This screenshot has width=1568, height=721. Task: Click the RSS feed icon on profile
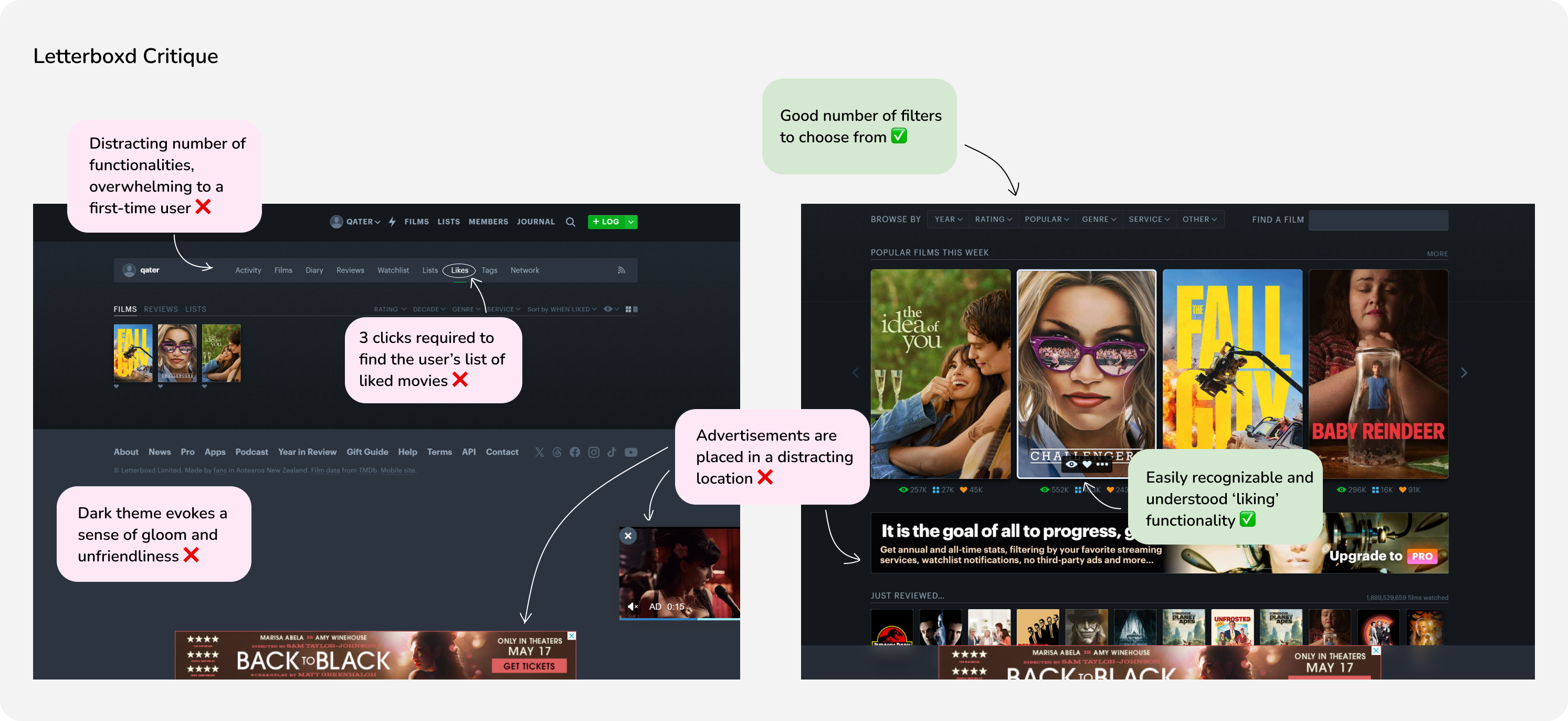[x=622, y=270]
